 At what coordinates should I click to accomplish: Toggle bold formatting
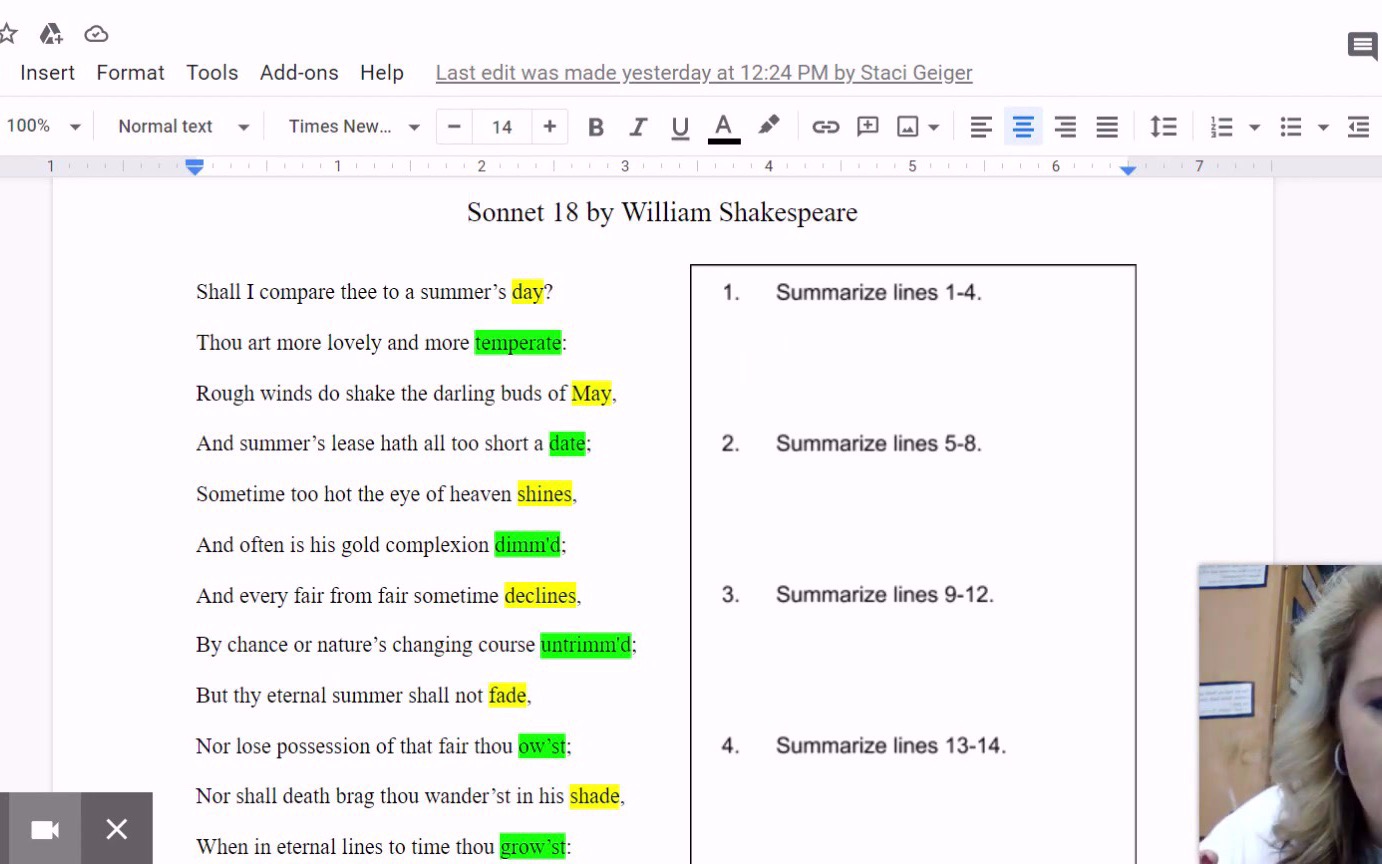tap(596, 127)
